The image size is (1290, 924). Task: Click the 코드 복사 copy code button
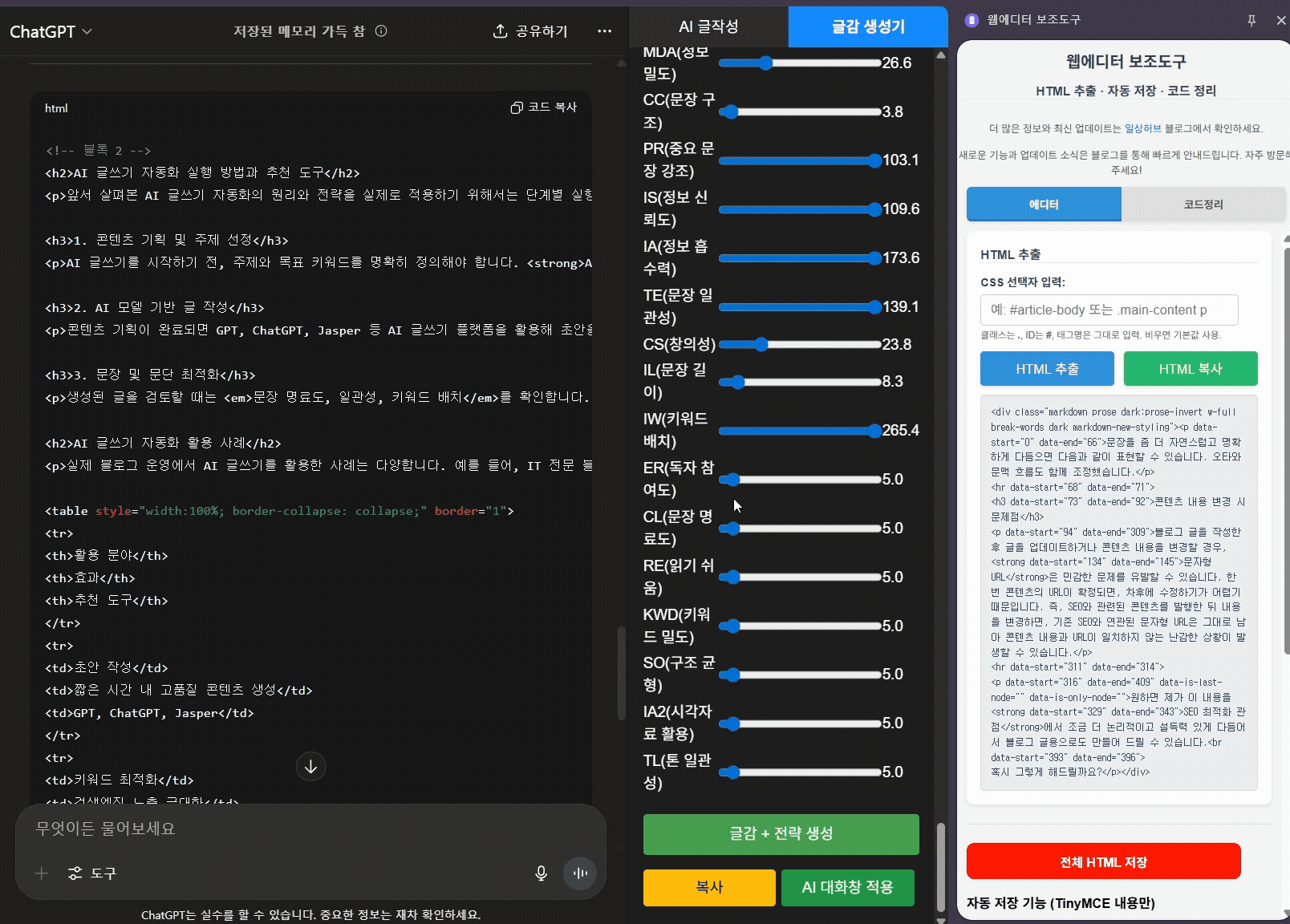[x=544, y=107]
